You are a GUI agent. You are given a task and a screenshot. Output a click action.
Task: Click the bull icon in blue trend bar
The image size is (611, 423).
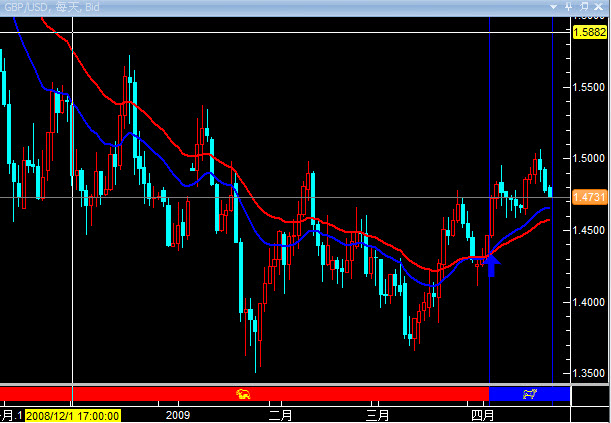point(530,394)
